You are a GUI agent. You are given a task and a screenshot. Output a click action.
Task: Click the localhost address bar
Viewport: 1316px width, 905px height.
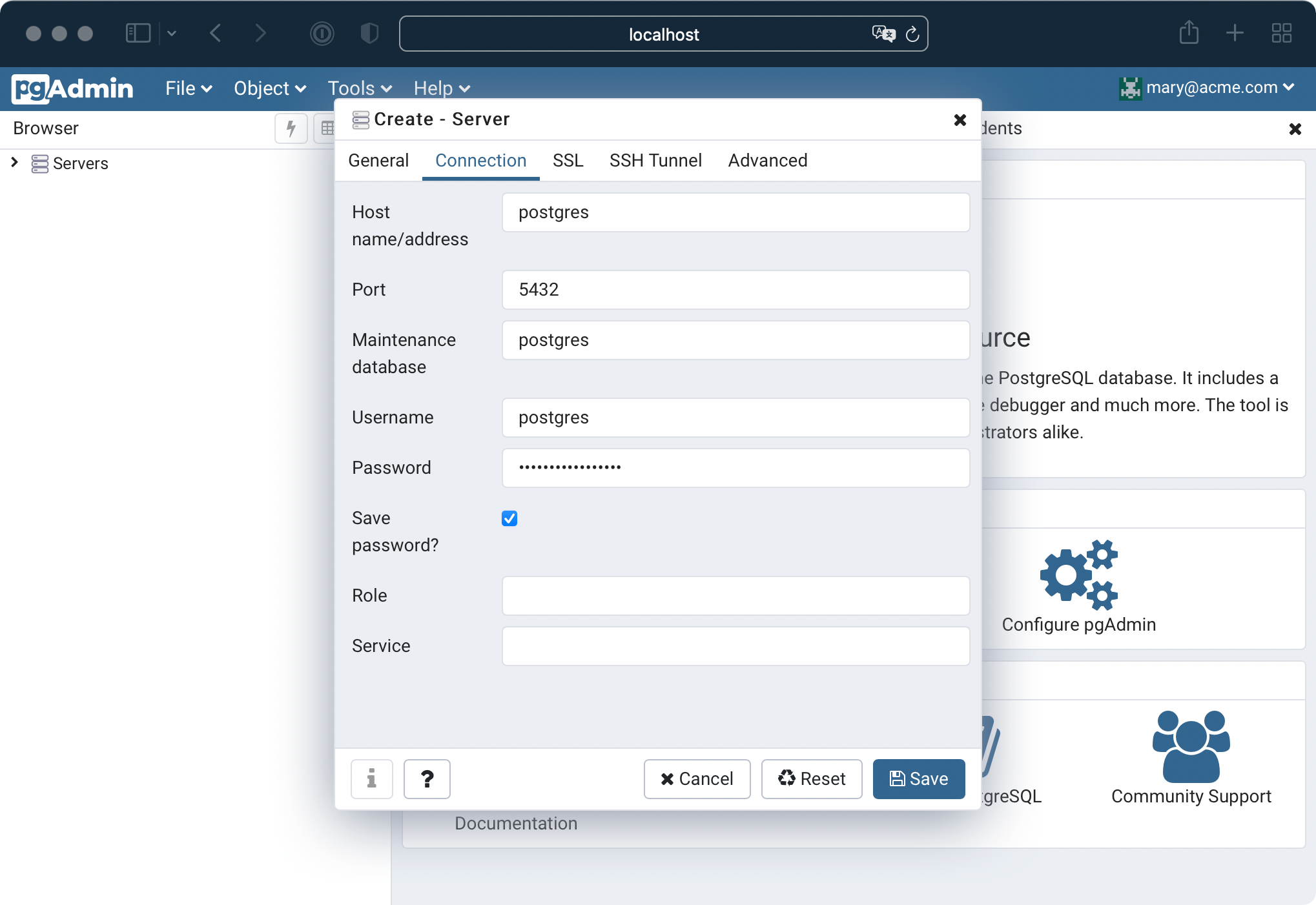(x=664, y=34)
